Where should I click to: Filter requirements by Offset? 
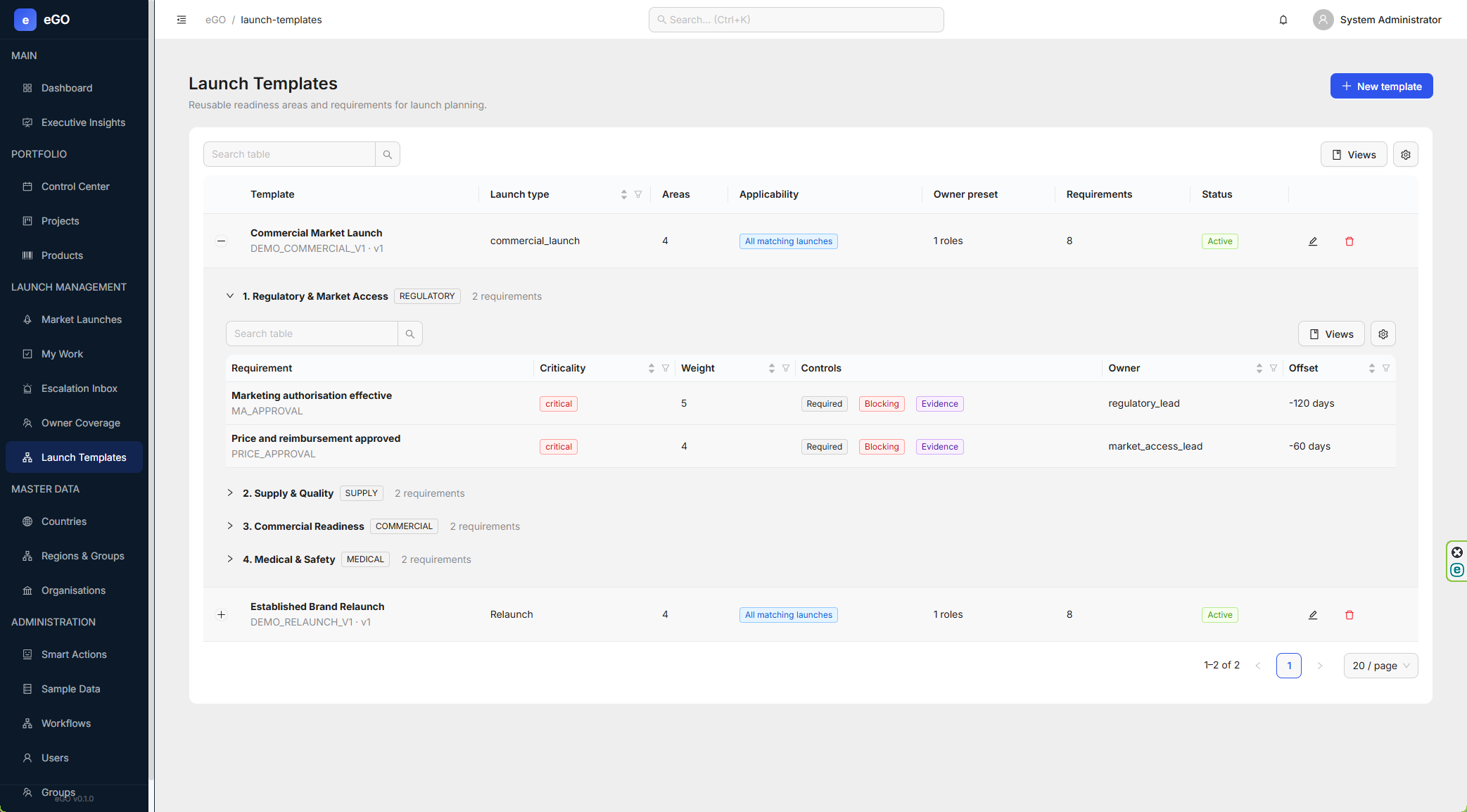1386,368
